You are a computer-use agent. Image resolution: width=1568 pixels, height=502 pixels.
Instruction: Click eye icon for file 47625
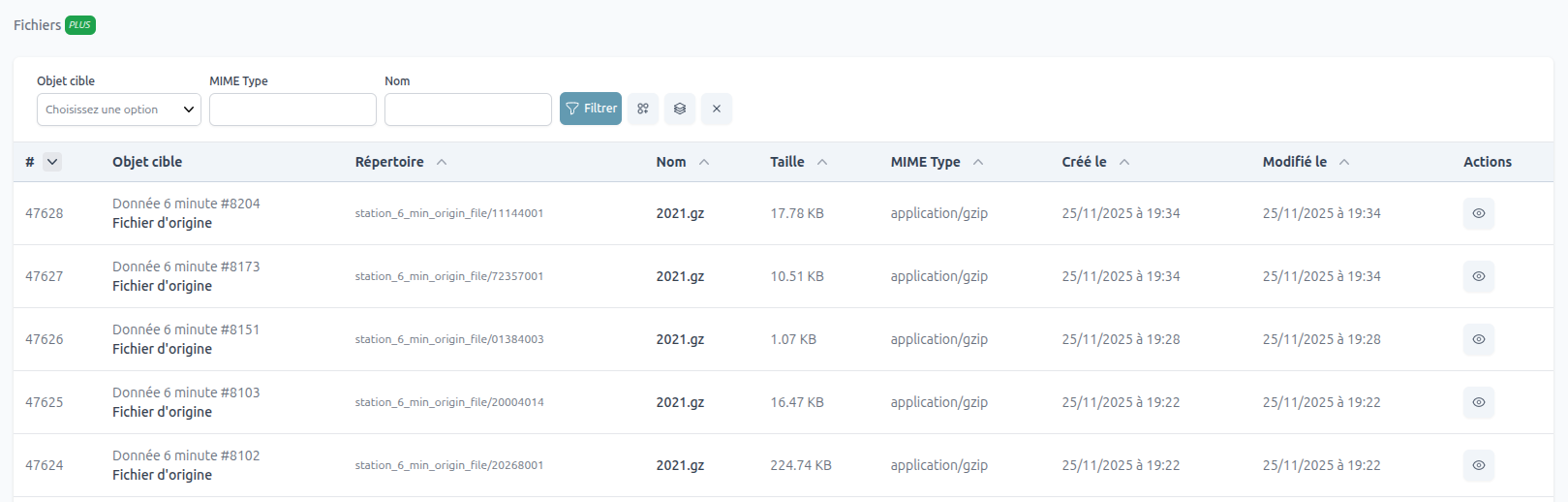1478,402
